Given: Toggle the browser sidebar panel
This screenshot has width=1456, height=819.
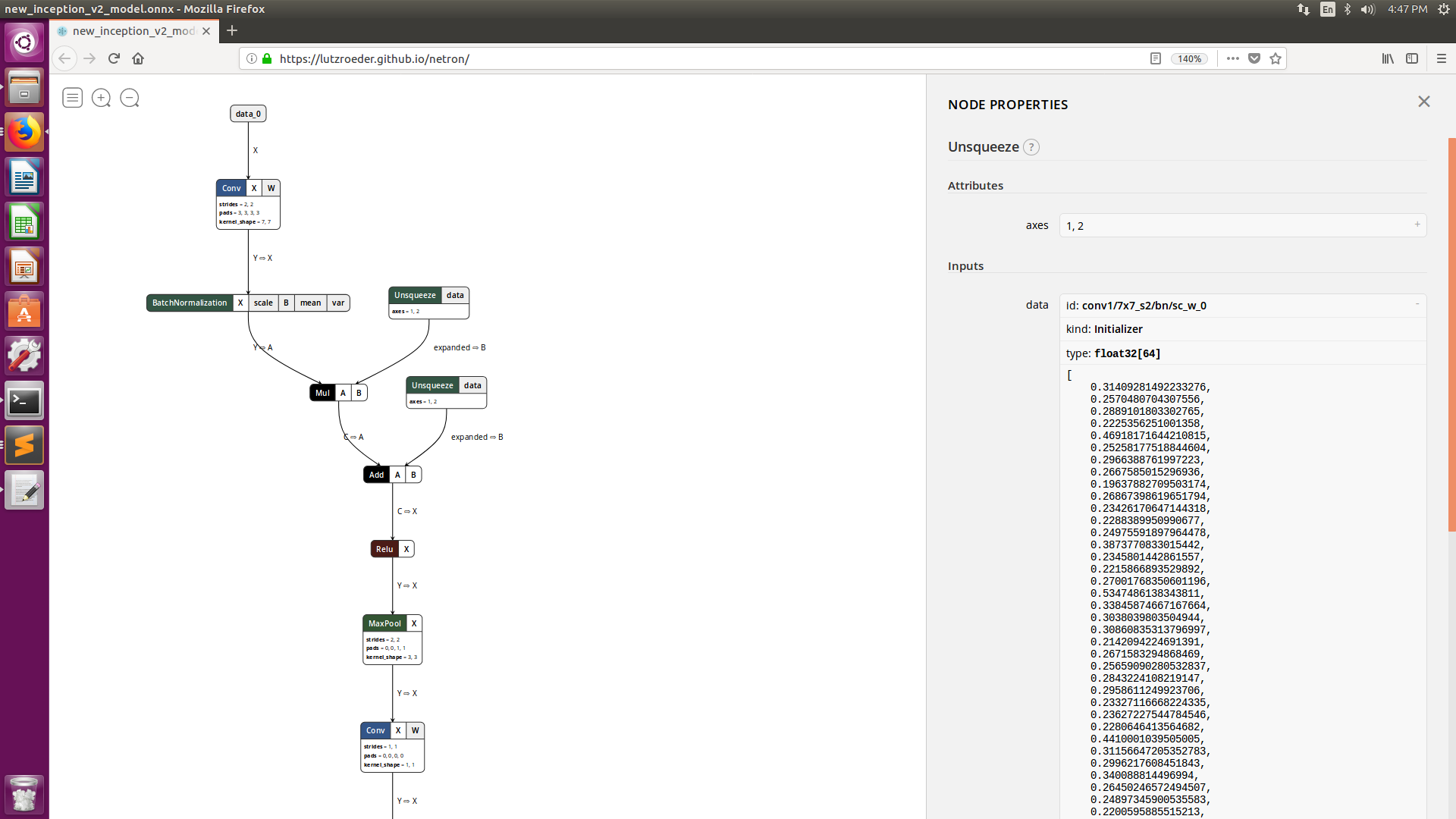Looking at the screenshot, I should click(x=1412, y=58).
